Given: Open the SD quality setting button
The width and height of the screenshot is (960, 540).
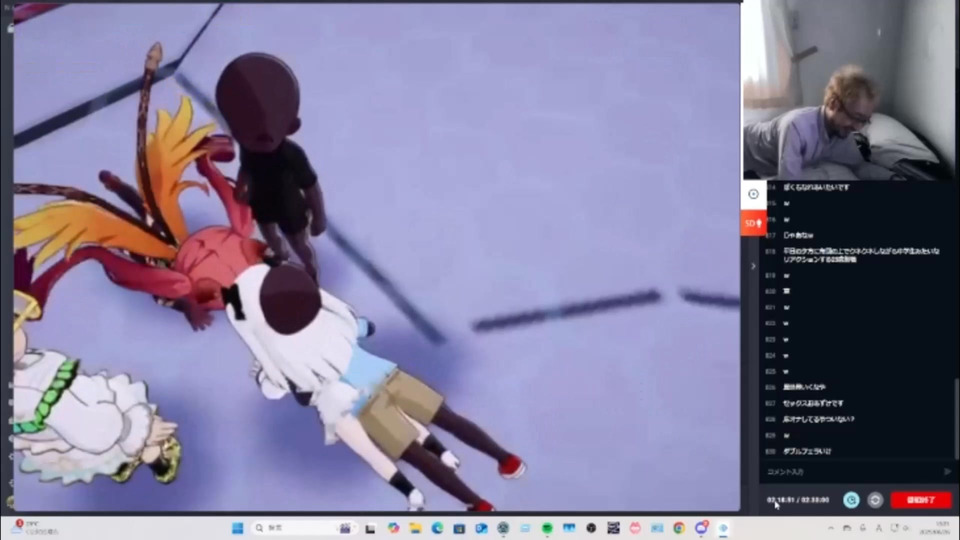Looking at the screenshot, I should coord(753,223).
